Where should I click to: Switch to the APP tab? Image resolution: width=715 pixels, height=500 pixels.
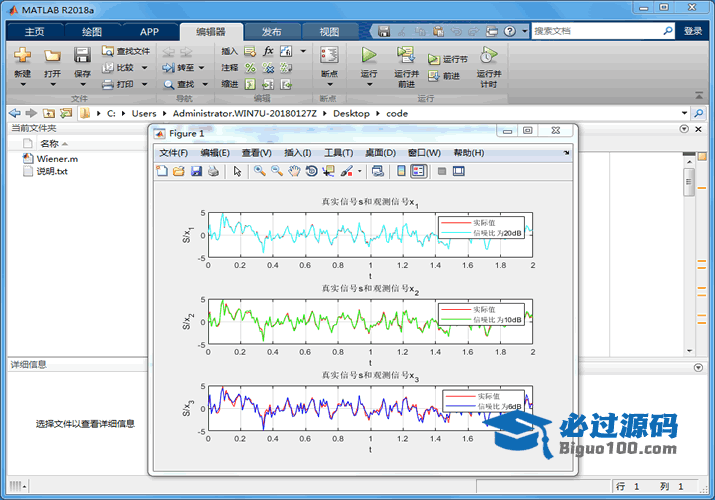[149, 32]
